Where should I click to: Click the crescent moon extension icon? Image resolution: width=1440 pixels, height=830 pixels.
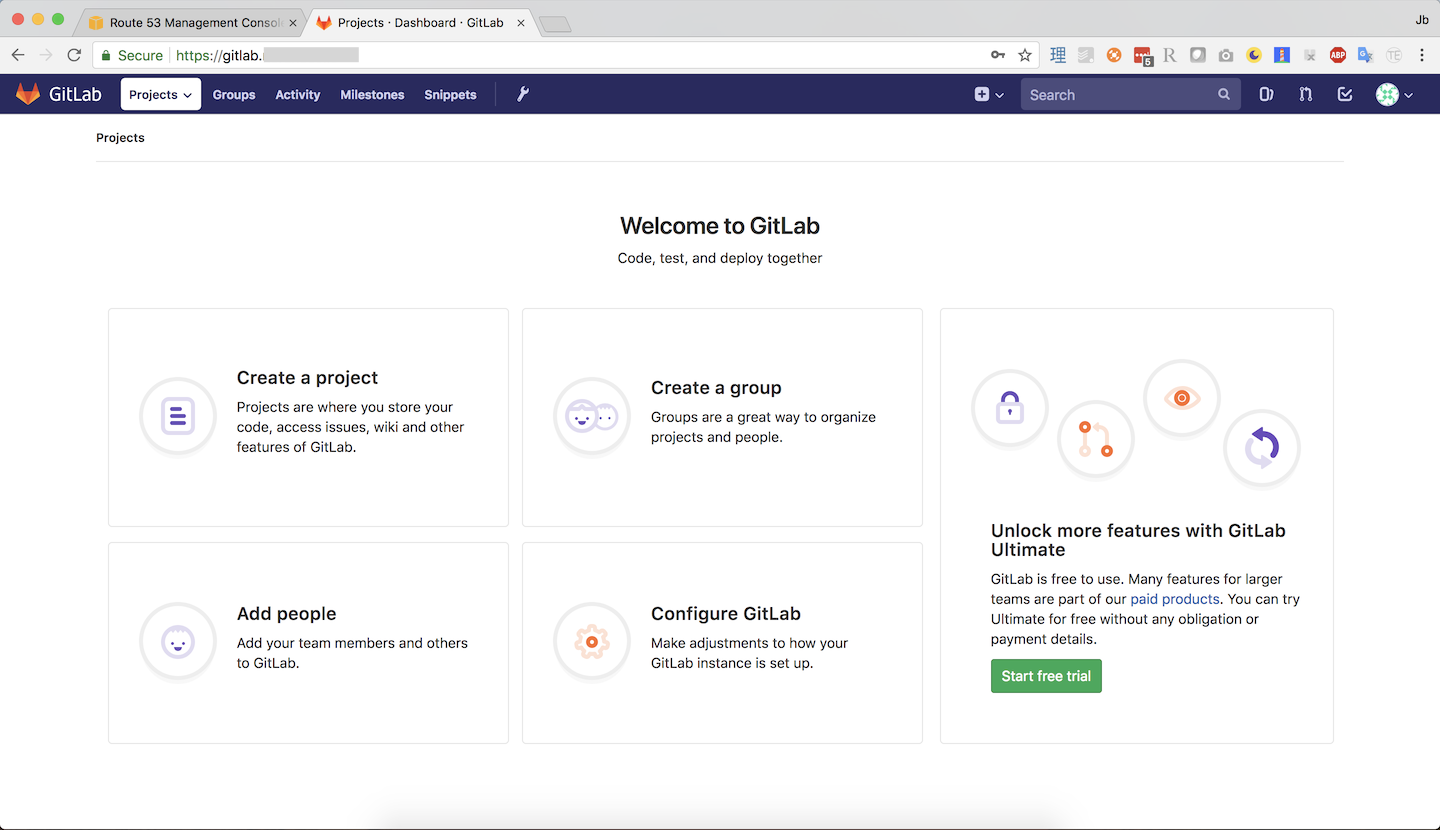coord(1254,56)
